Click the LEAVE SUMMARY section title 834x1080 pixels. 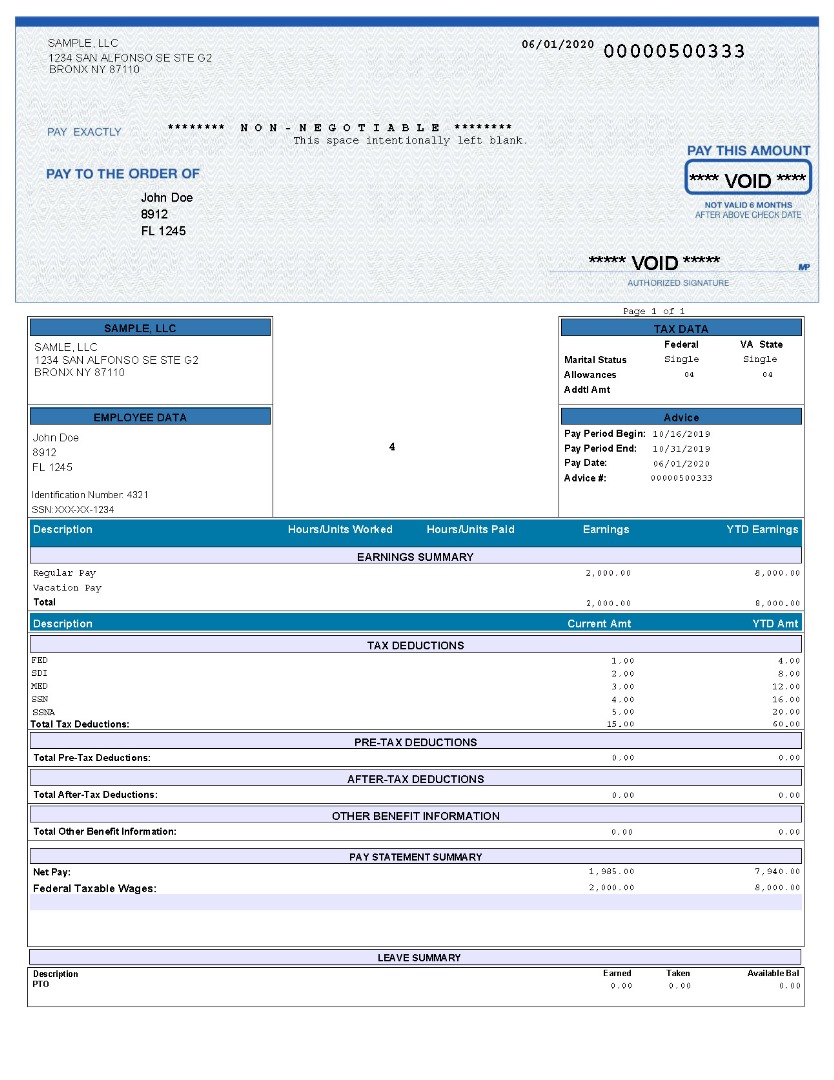click(x=419, y=957)
